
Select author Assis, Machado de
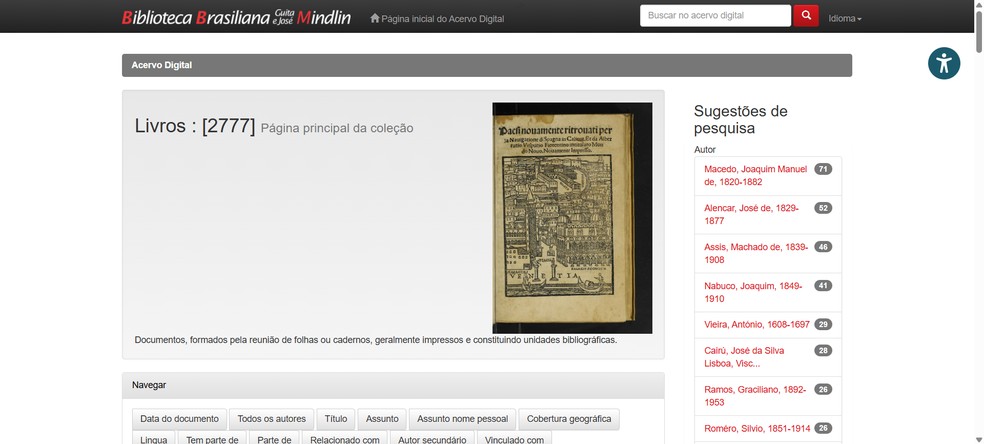[x=756, y=253]
